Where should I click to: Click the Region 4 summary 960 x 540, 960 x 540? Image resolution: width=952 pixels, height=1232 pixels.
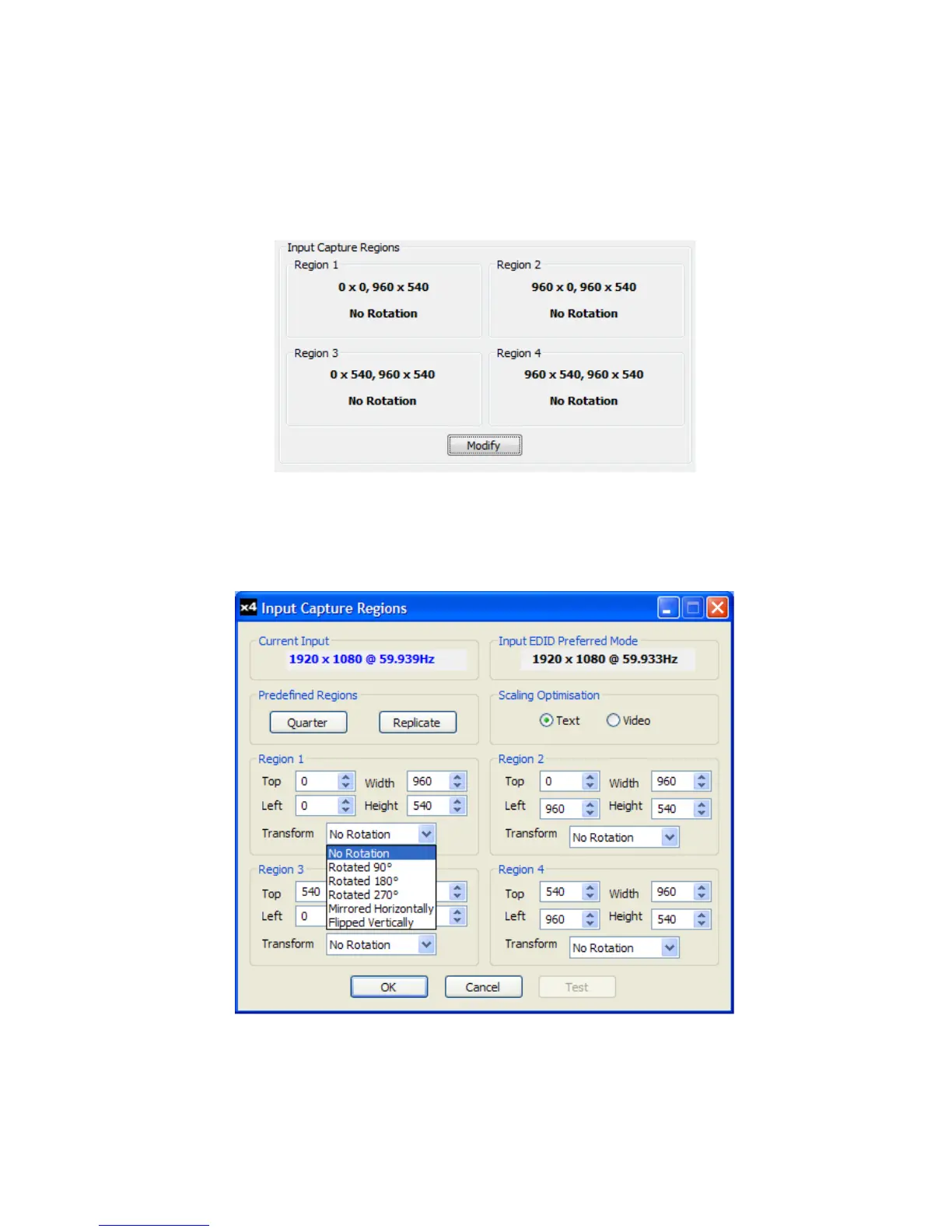584,374
